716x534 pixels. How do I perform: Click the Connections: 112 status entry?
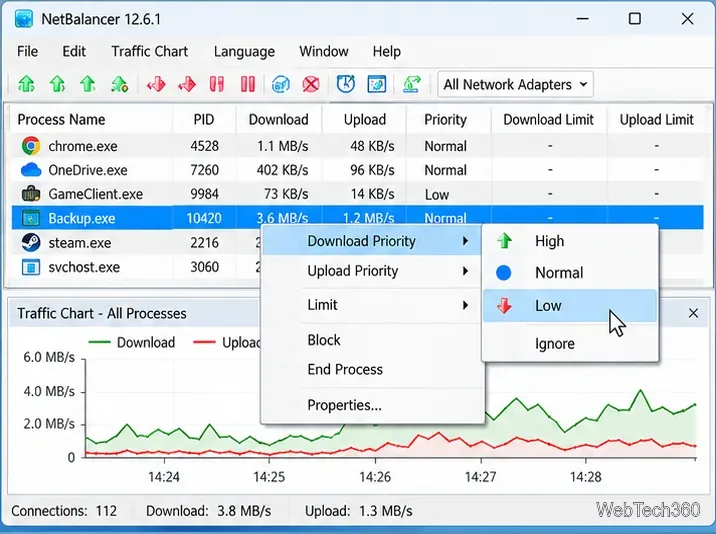[x=64, y=511]
